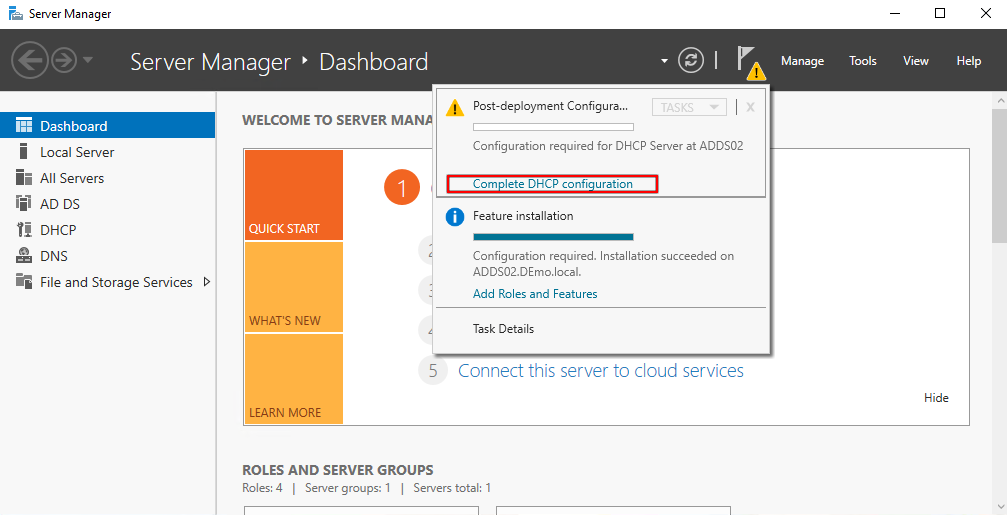Maximize the Server Manager window
Screen dimensions: 1007x515
(x=940, y=13)
